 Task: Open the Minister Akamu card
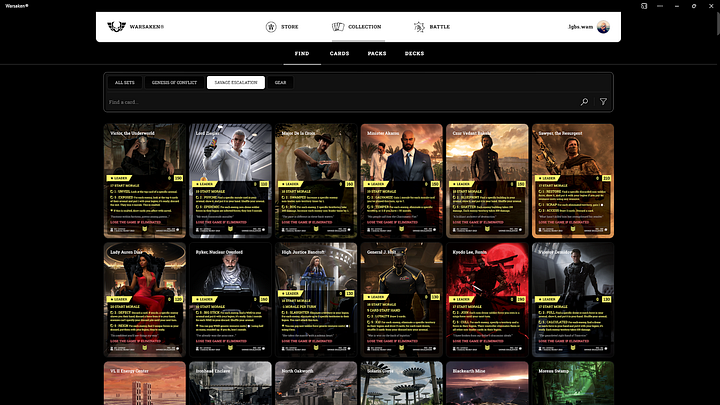[x=401, y=180]
